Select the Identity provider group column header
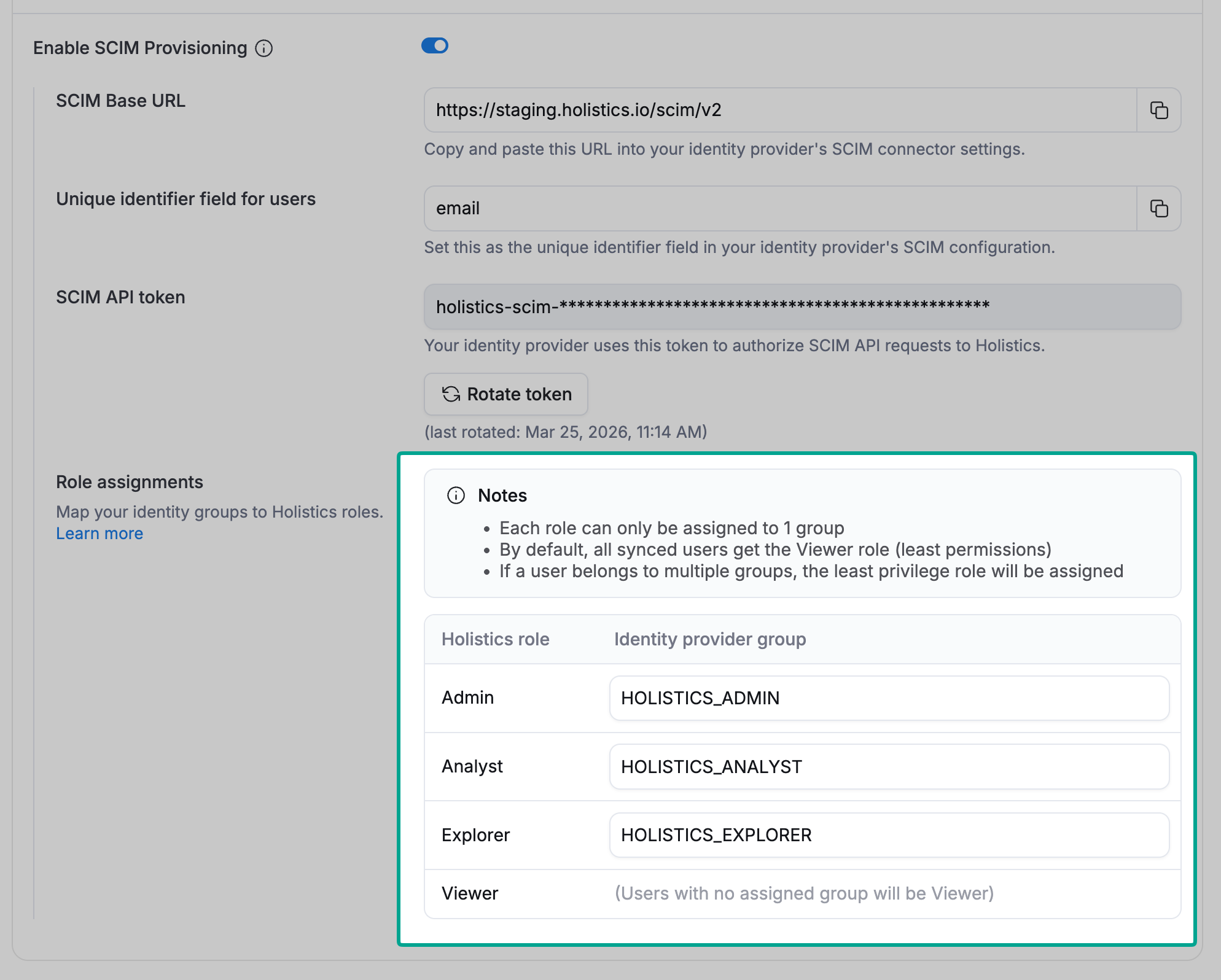 pyautogui.click(x=709, y=639)
